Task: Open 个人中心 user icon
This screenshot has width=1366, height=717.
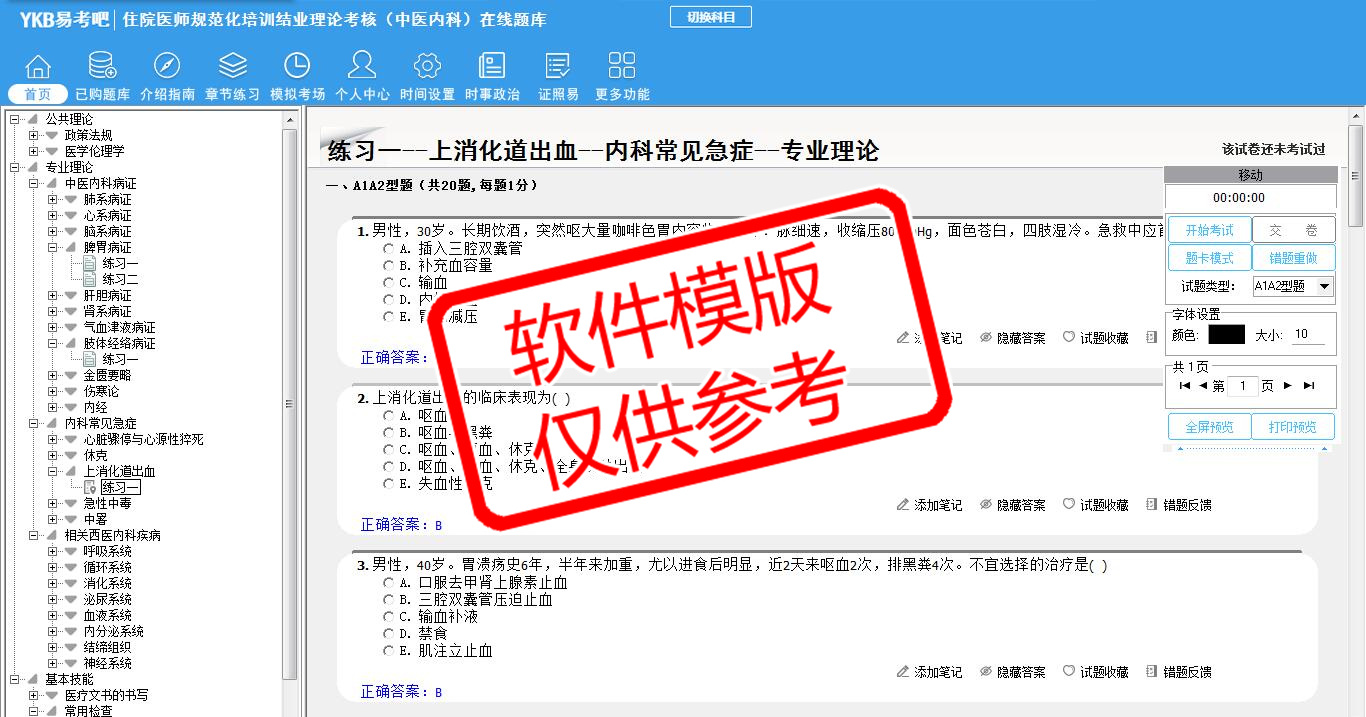Action: [362, 67]
